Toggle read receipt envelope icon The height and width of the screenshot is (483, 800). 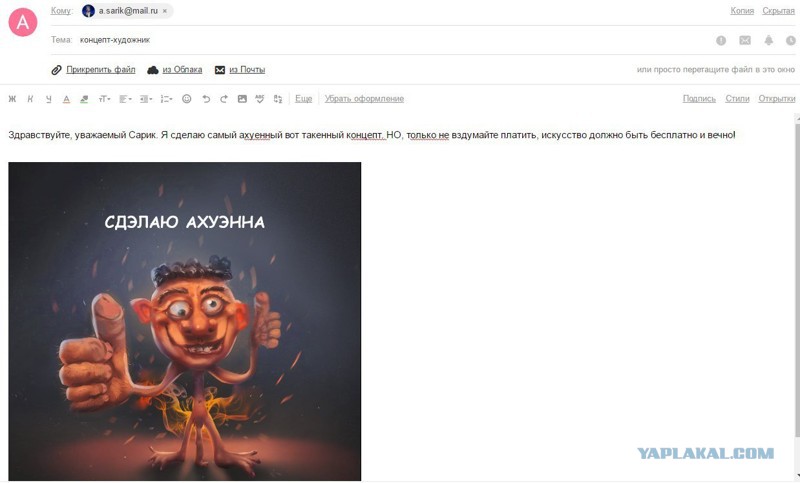pyautogui.click(x=745, y=40)
